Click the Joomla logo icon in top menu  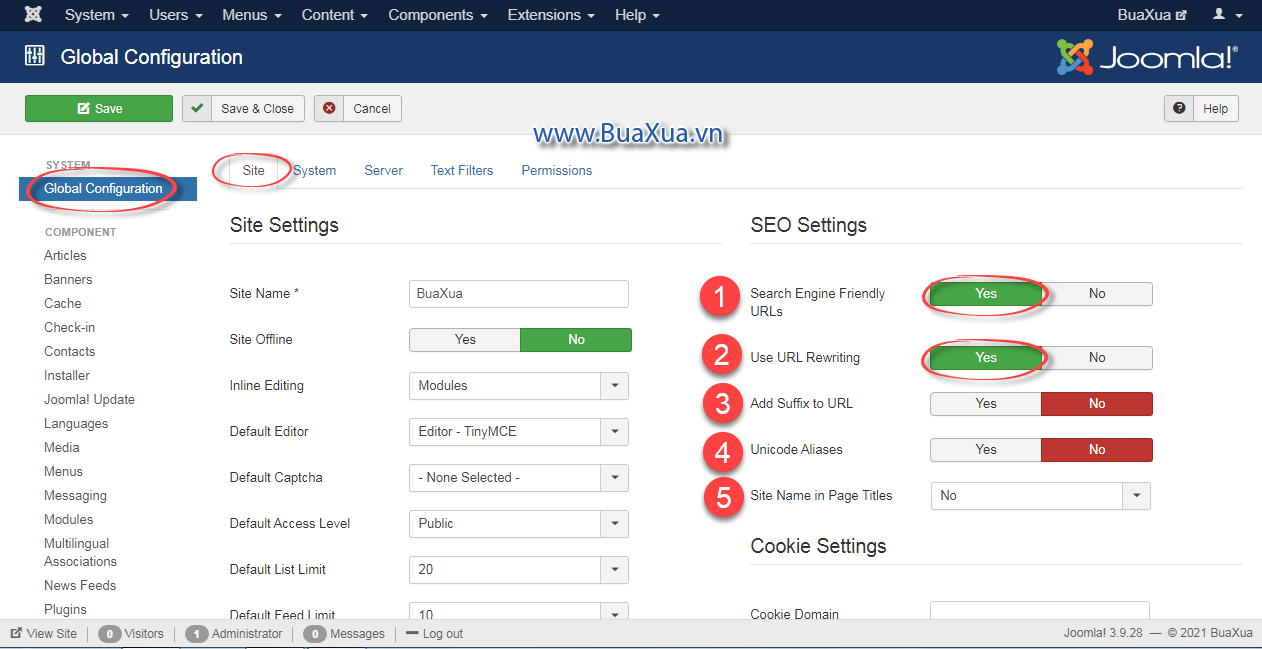(33, 15)
